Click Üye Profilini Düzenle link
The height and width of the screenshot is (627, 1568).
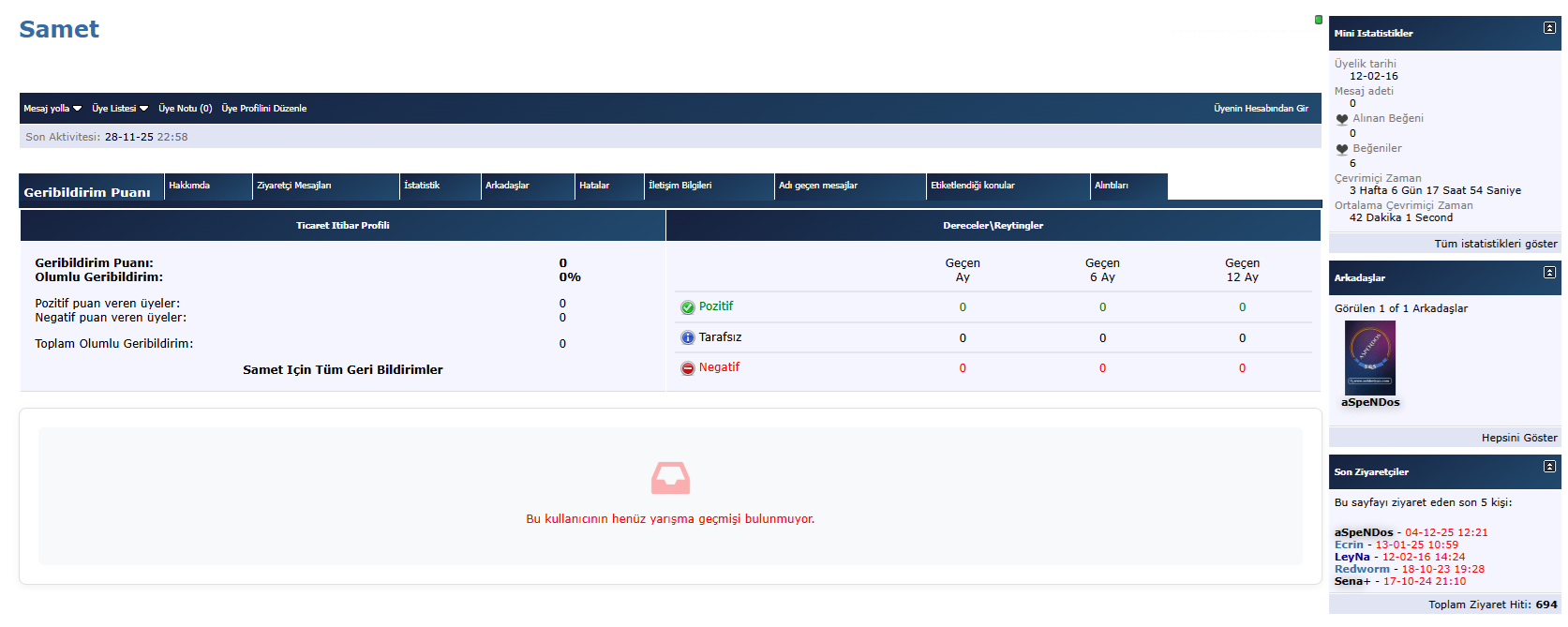tap(263, 109)
